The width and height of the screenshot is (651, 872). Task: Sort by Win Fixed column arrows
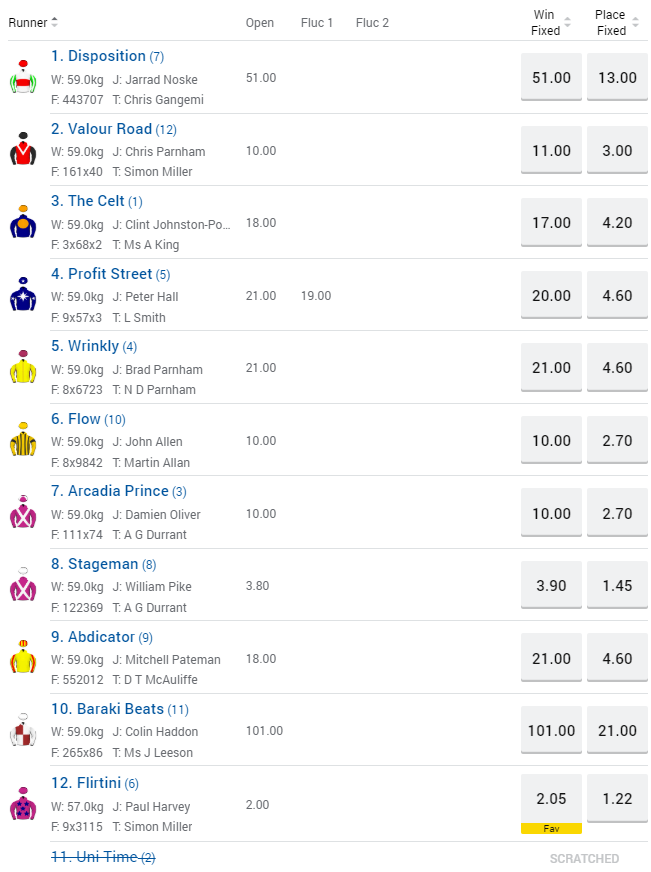coord(568,23)
